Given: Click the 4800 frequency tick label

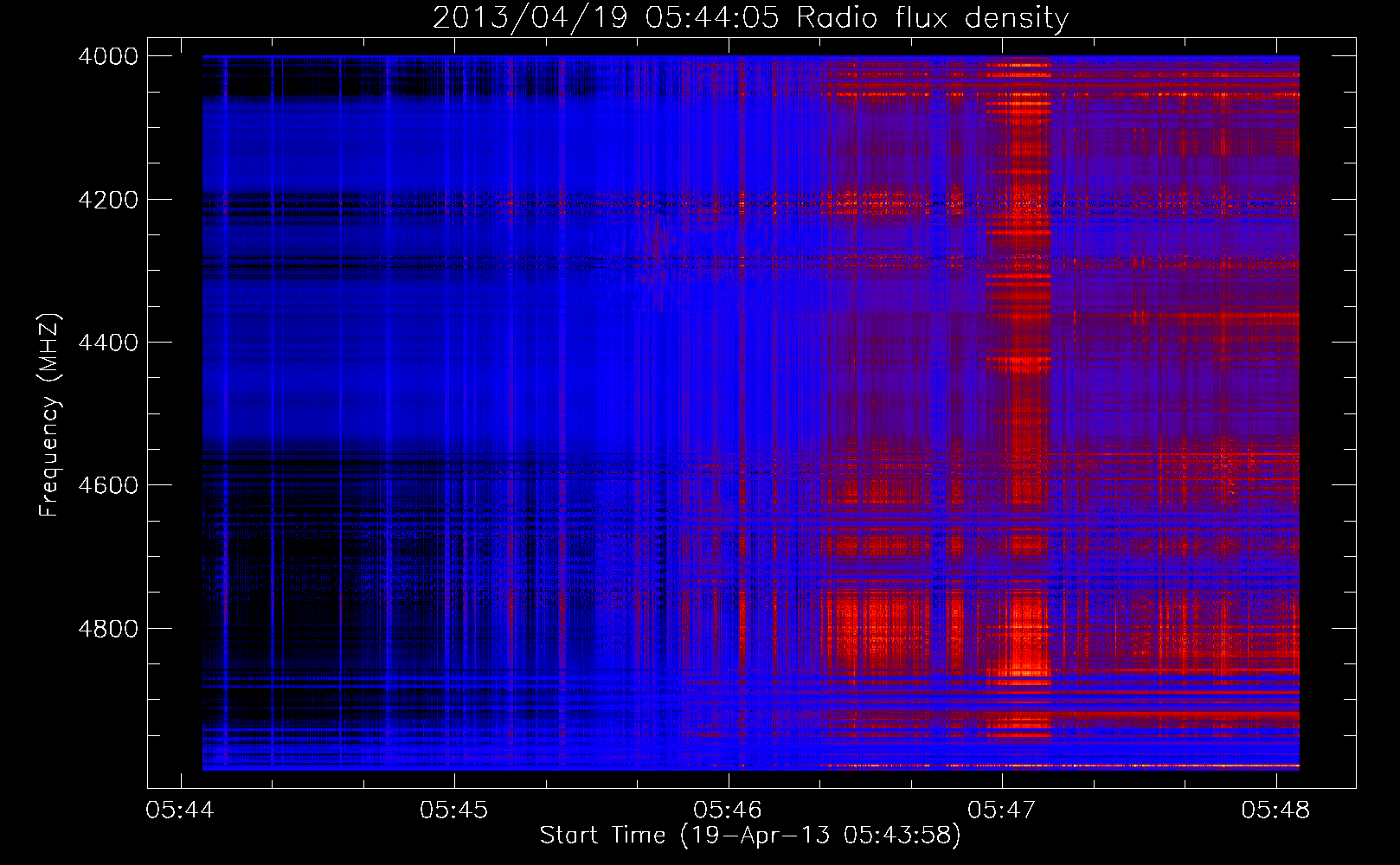Looking at the screenshot, I should [108, 629].
